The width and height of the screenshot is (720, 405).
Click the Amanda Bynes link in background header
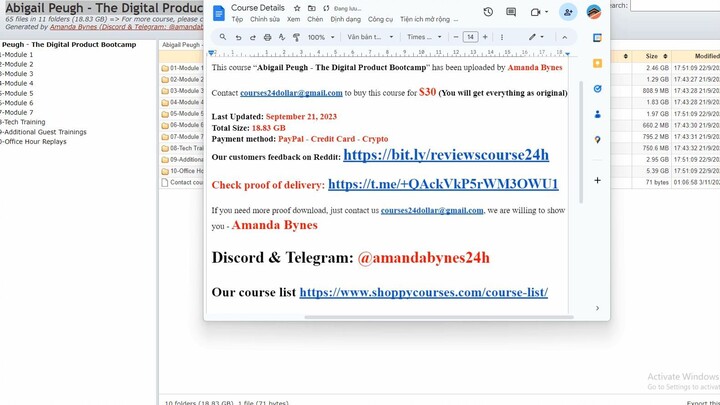126,27
